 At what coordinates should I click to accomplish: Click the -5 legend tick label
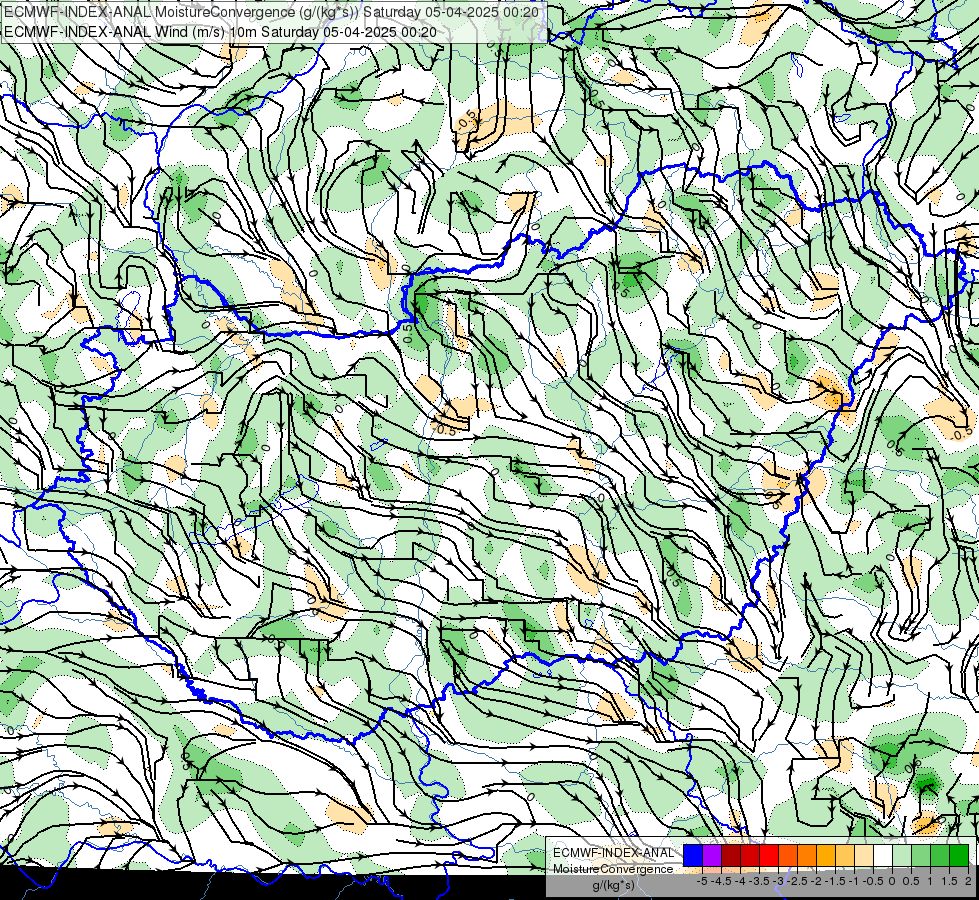702,881
